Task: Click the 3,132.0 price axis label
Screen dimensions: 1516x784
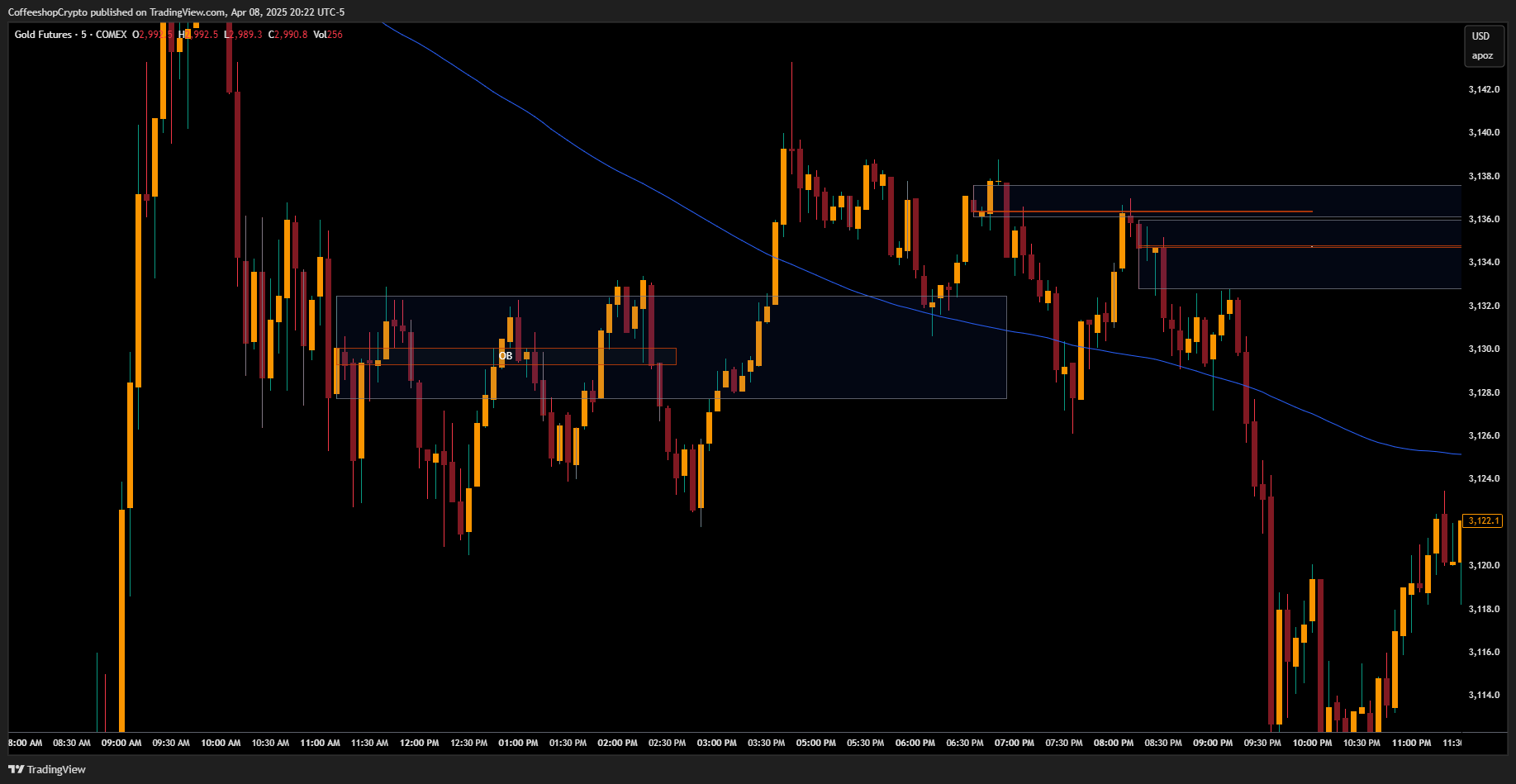Action: coord(1484,306)
